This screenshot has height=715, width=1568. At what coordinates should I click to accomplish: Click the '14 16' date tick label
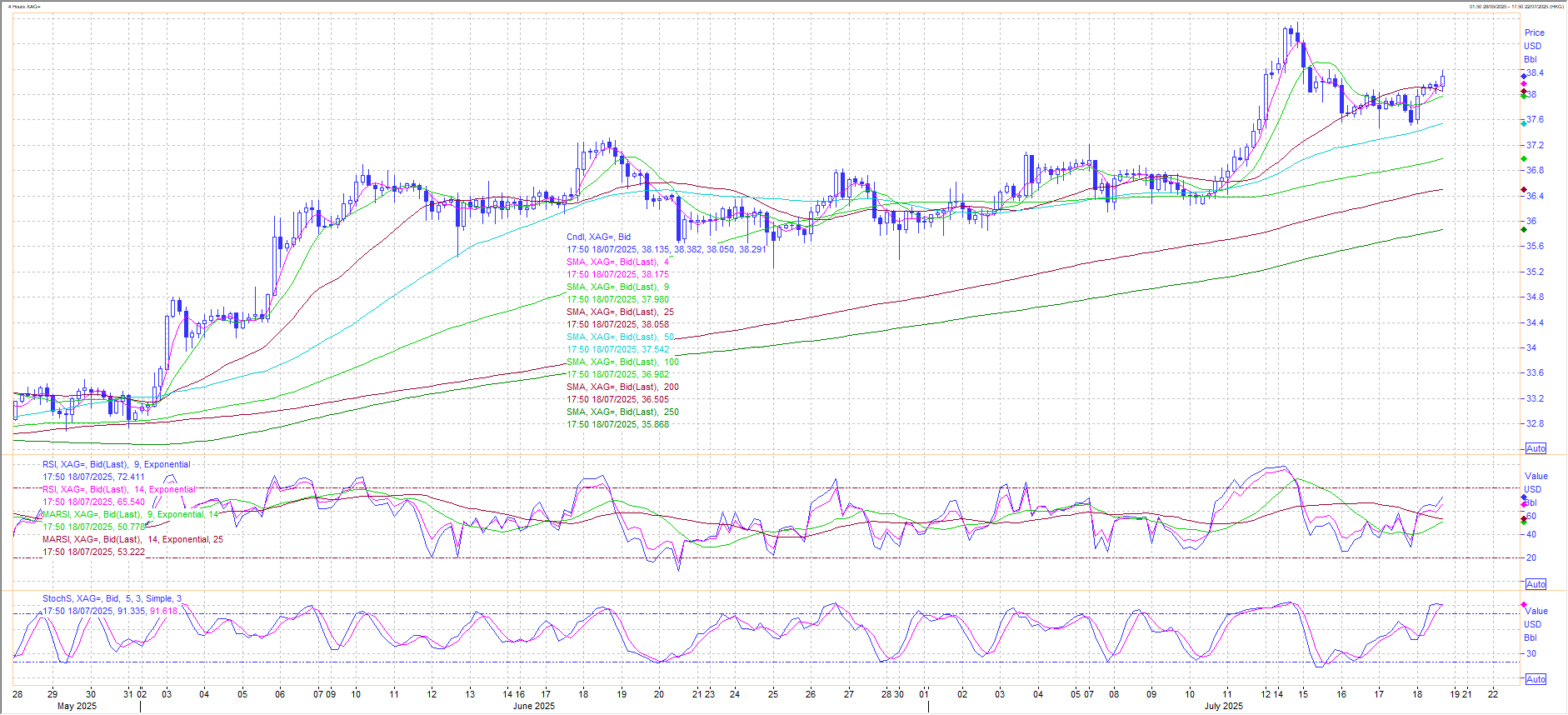[514, 693]
